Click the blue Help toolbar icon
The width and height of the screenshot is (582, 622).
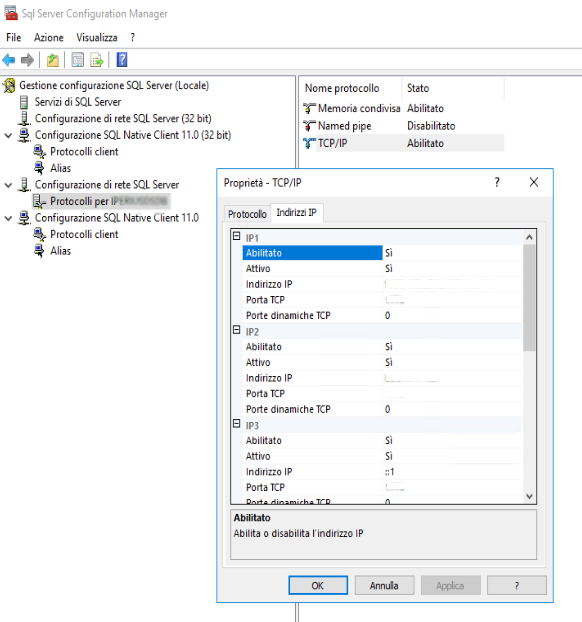click(x=122, y=60)
